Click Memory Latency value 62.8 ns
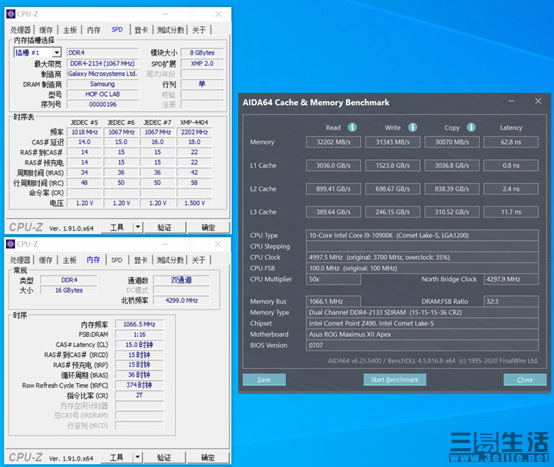This screenshot has height=467, width=554. click(511, 142)
